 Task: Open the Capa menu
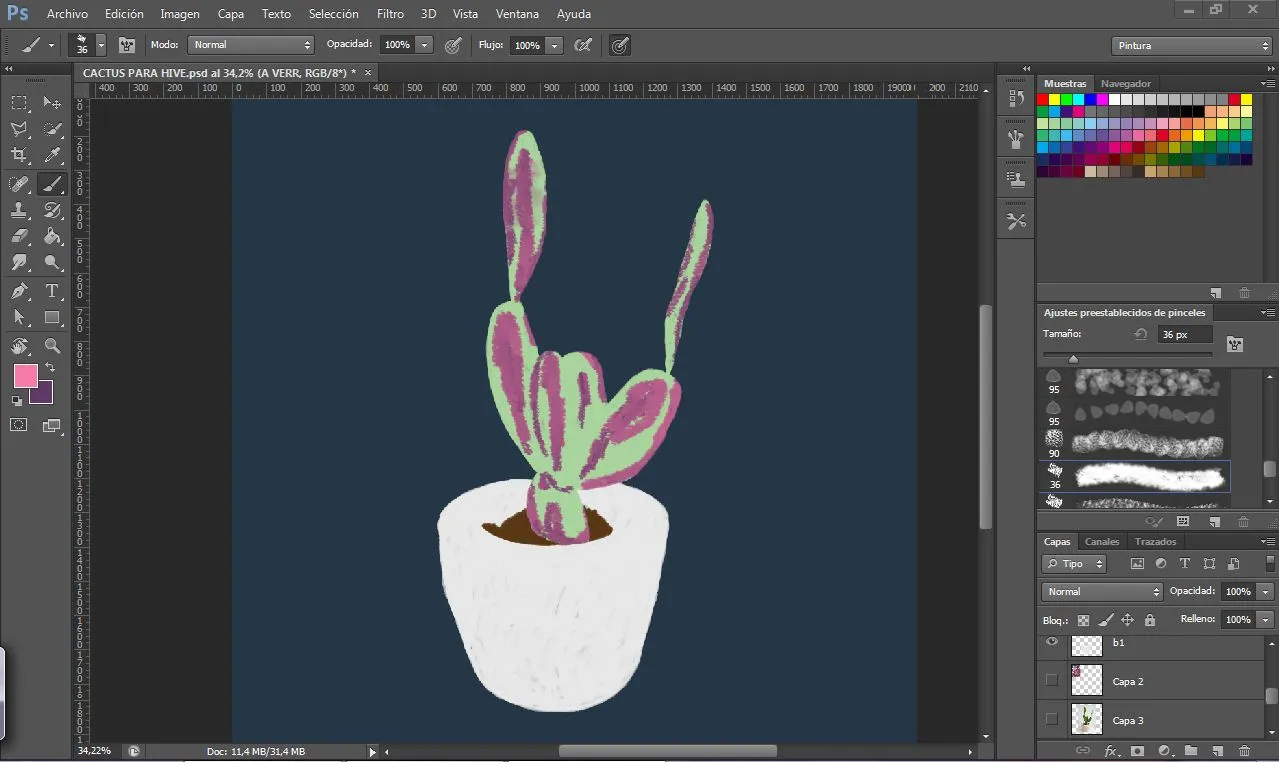point(231,14)
